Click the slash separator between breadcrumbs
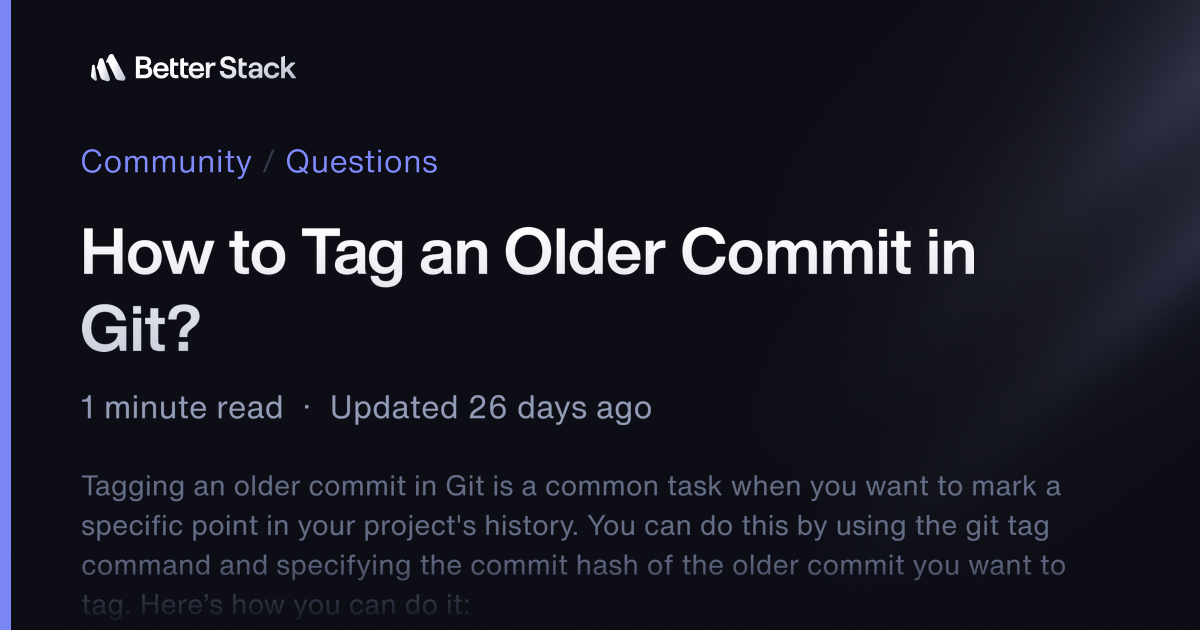Image resolution: width=1200 pixels, height=630 pixels. (268, 162)
